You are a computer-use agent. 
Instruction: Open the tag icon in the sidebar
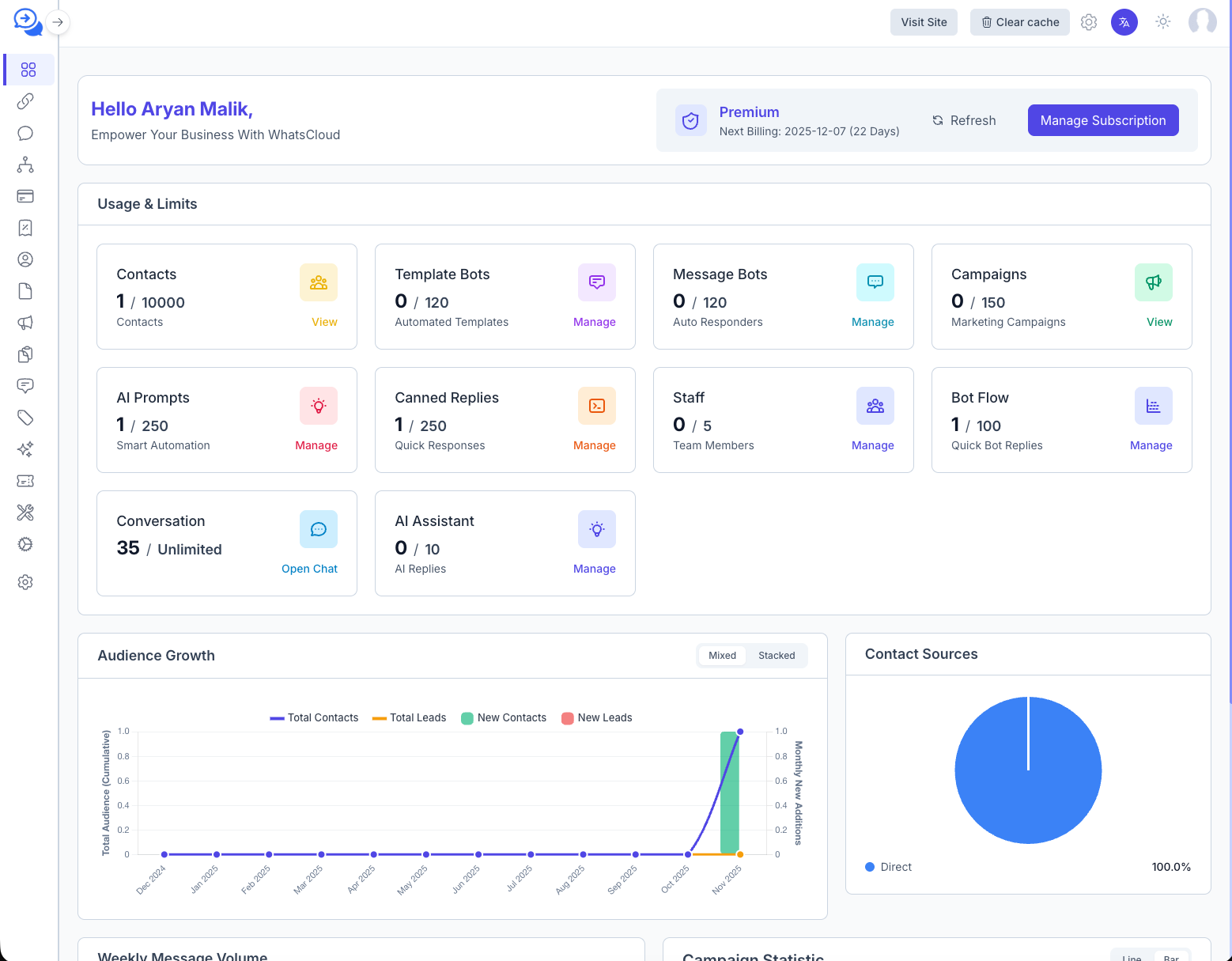tap(25, 418)
